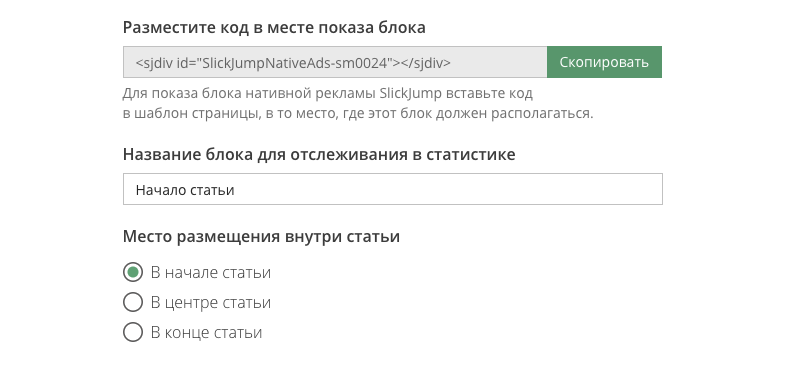
Task: Click heading Название блока для отслеживания в статистике
Action: (x=319, y=154)
